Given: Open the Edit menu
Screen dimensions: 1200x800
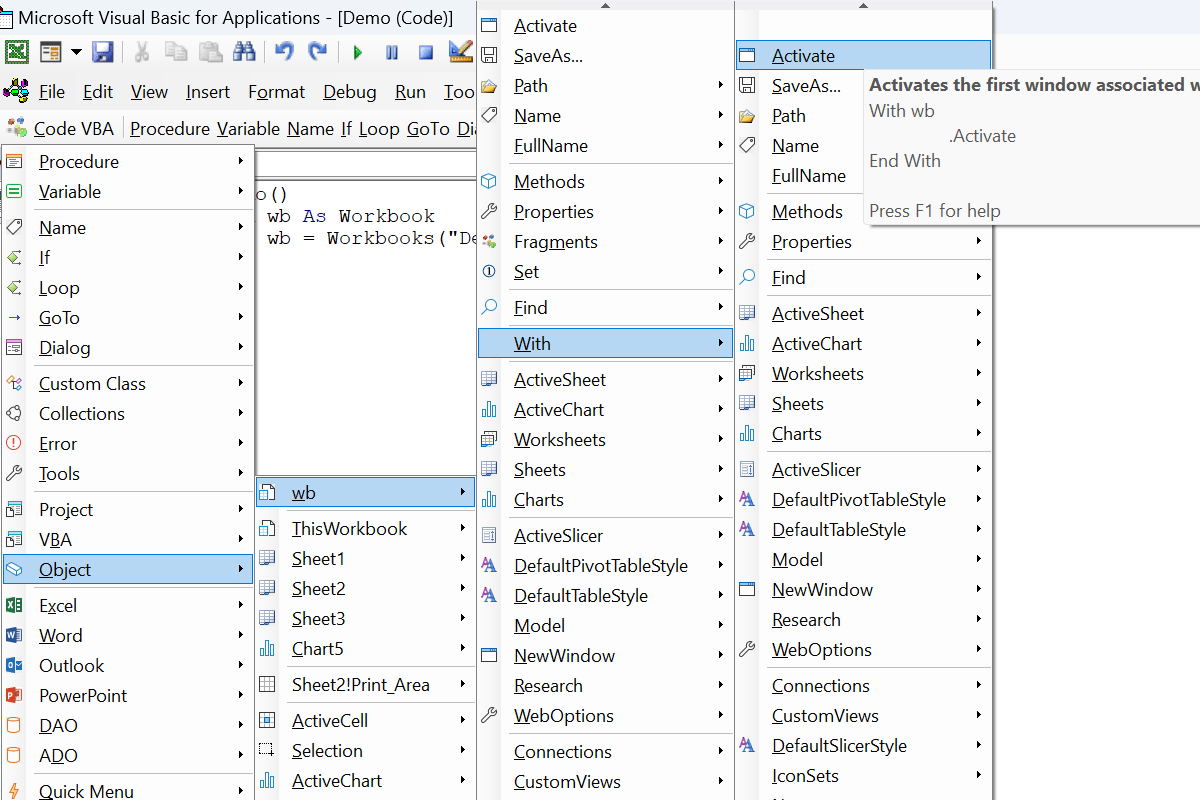Looking at the screenshot, I should (98, 92).
